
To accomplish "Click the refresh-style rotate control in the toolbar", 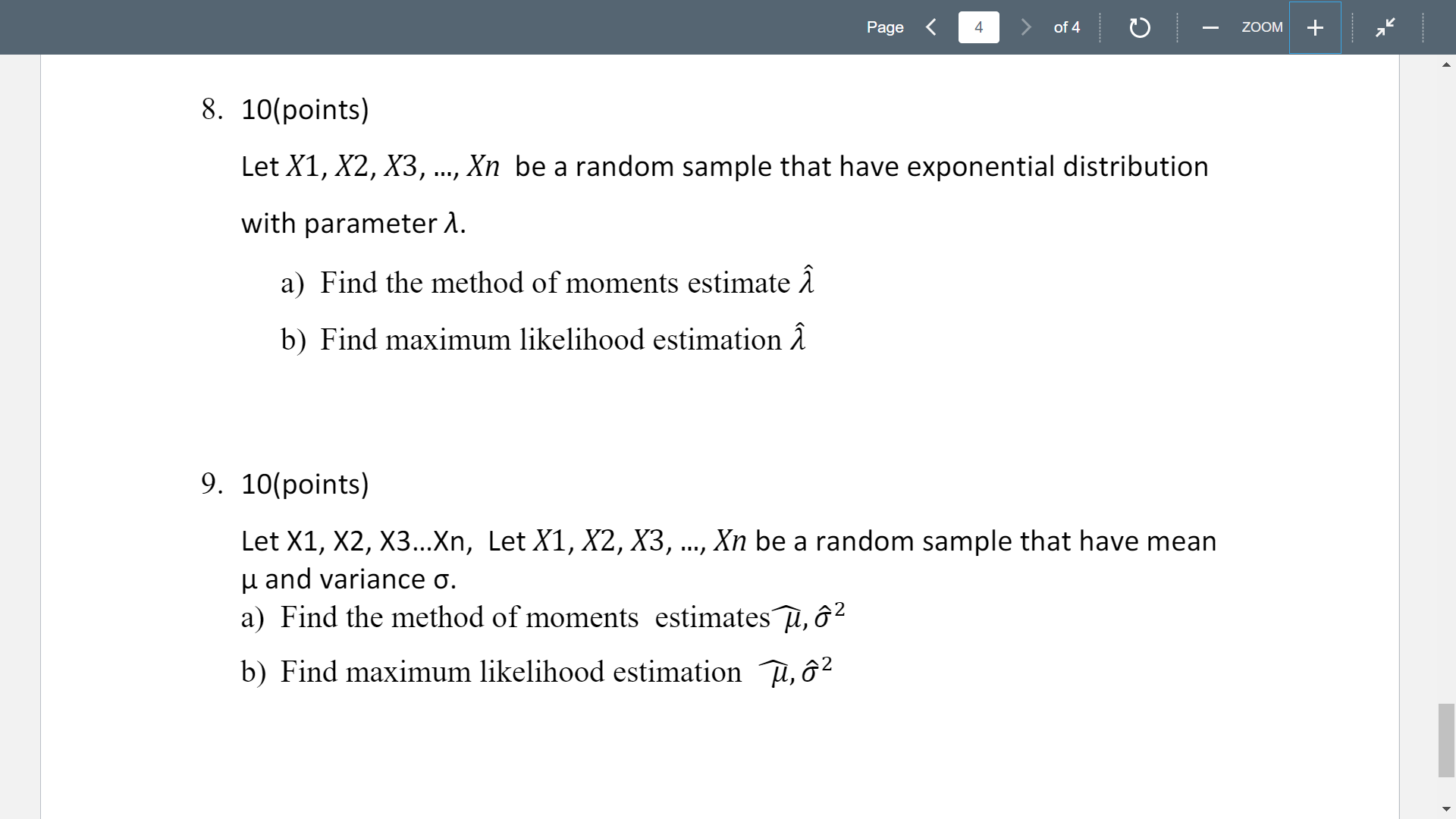I will tap(1139, 27).
